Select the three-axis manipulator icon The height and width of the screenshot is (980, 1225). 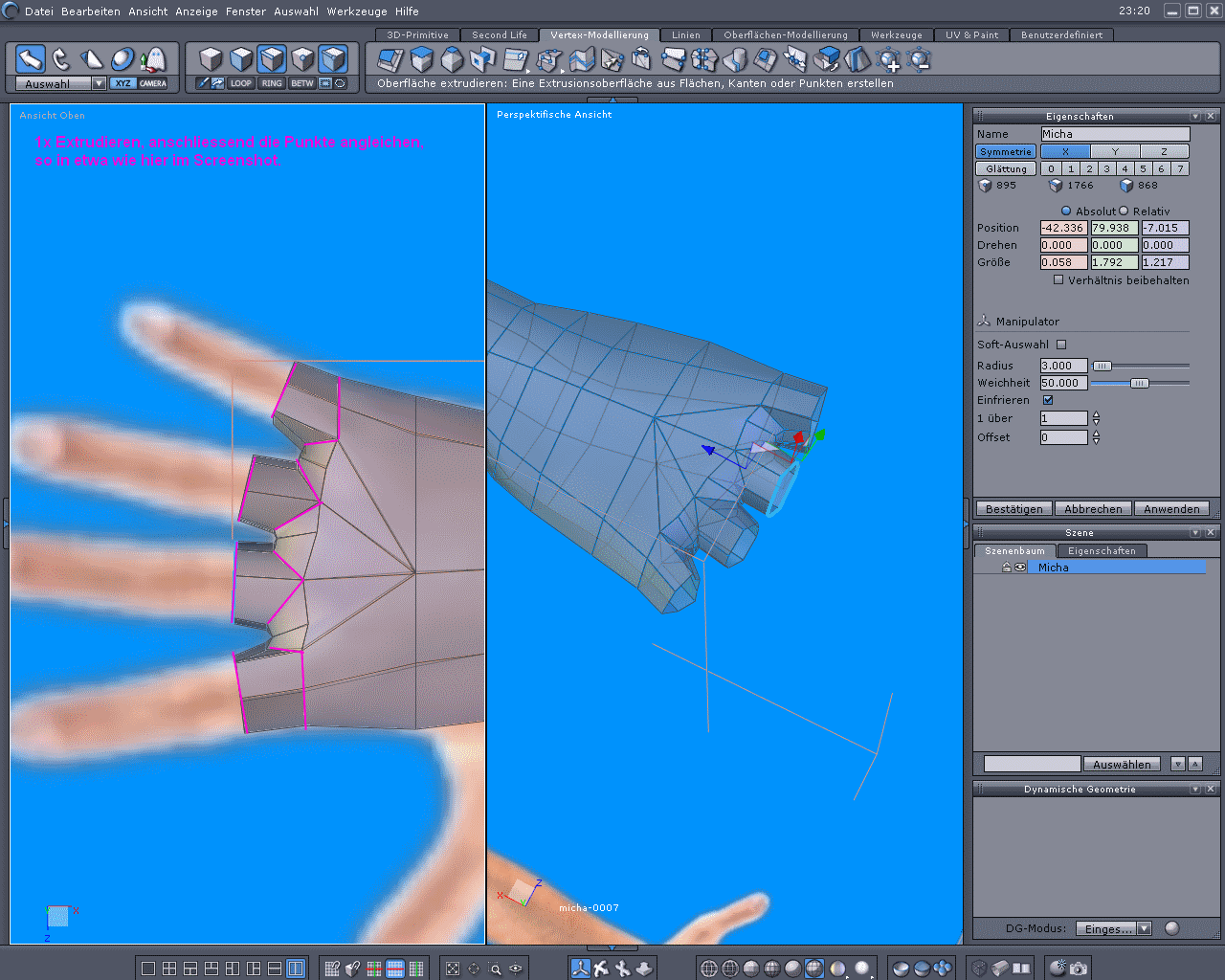[581, 969]
